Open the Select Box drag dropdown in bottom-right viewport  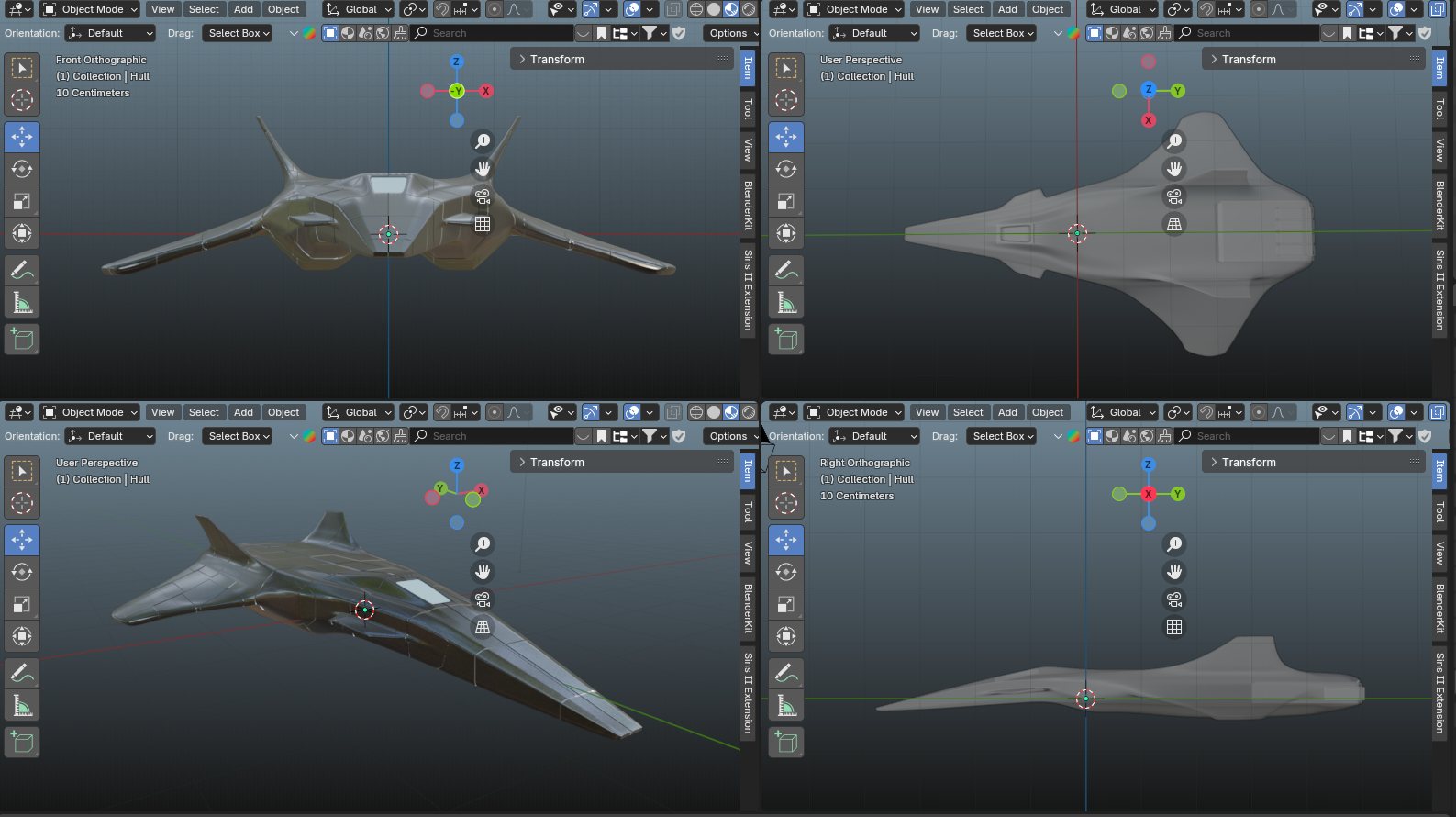pyautogui.click(x=1001, y=436)
